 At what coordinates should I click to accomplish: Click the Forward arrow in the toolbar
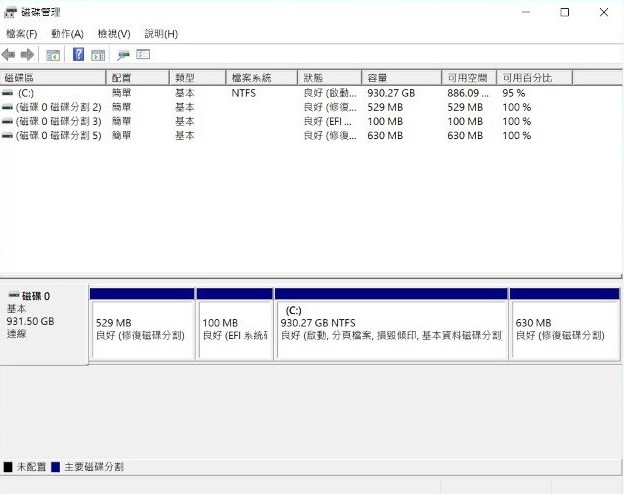point(27,55)
